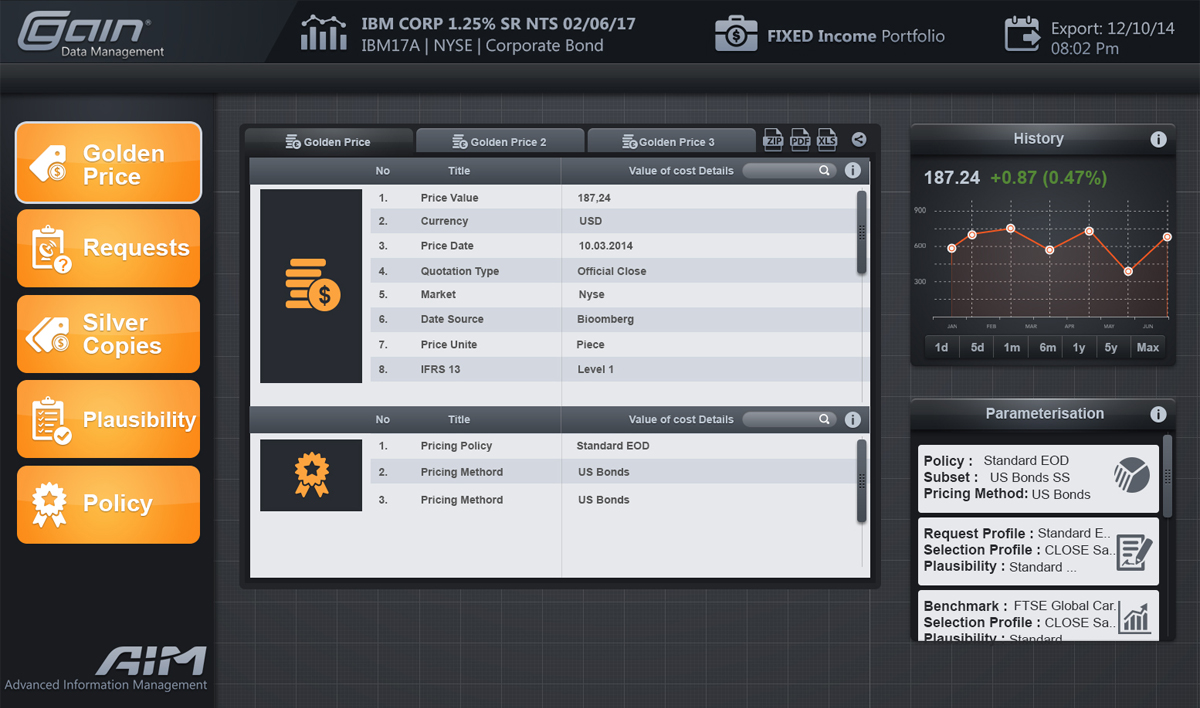Click the pie chart icon in Policy card

click(1131, 474)
